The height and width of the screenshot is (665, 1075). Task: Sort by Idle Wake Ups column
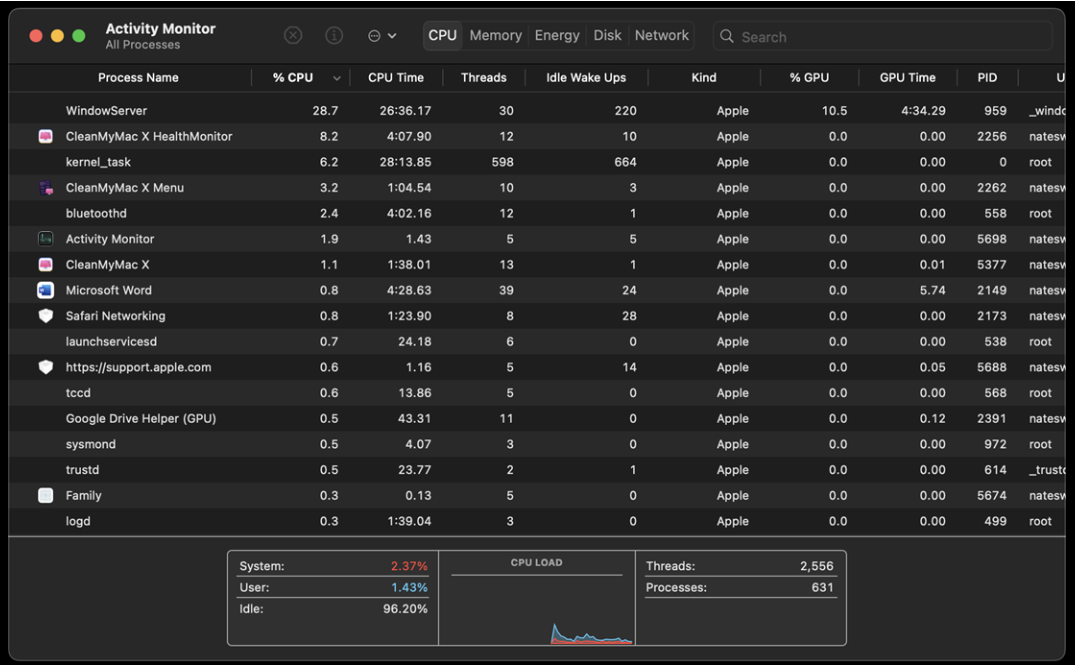pos(585,77)
